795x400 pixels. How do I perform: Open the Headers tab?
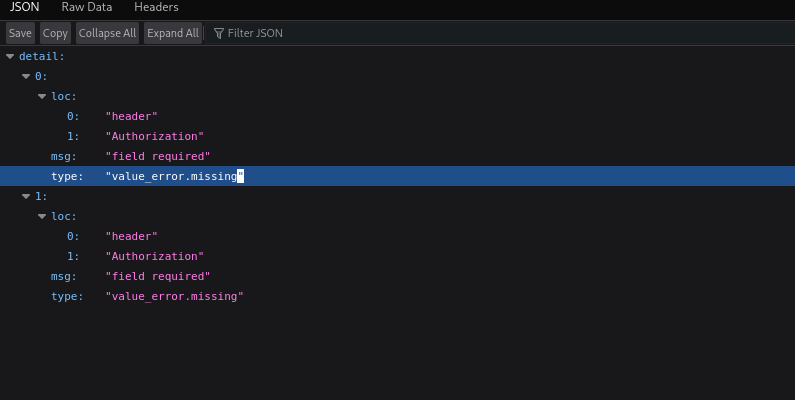coord(156,7)
